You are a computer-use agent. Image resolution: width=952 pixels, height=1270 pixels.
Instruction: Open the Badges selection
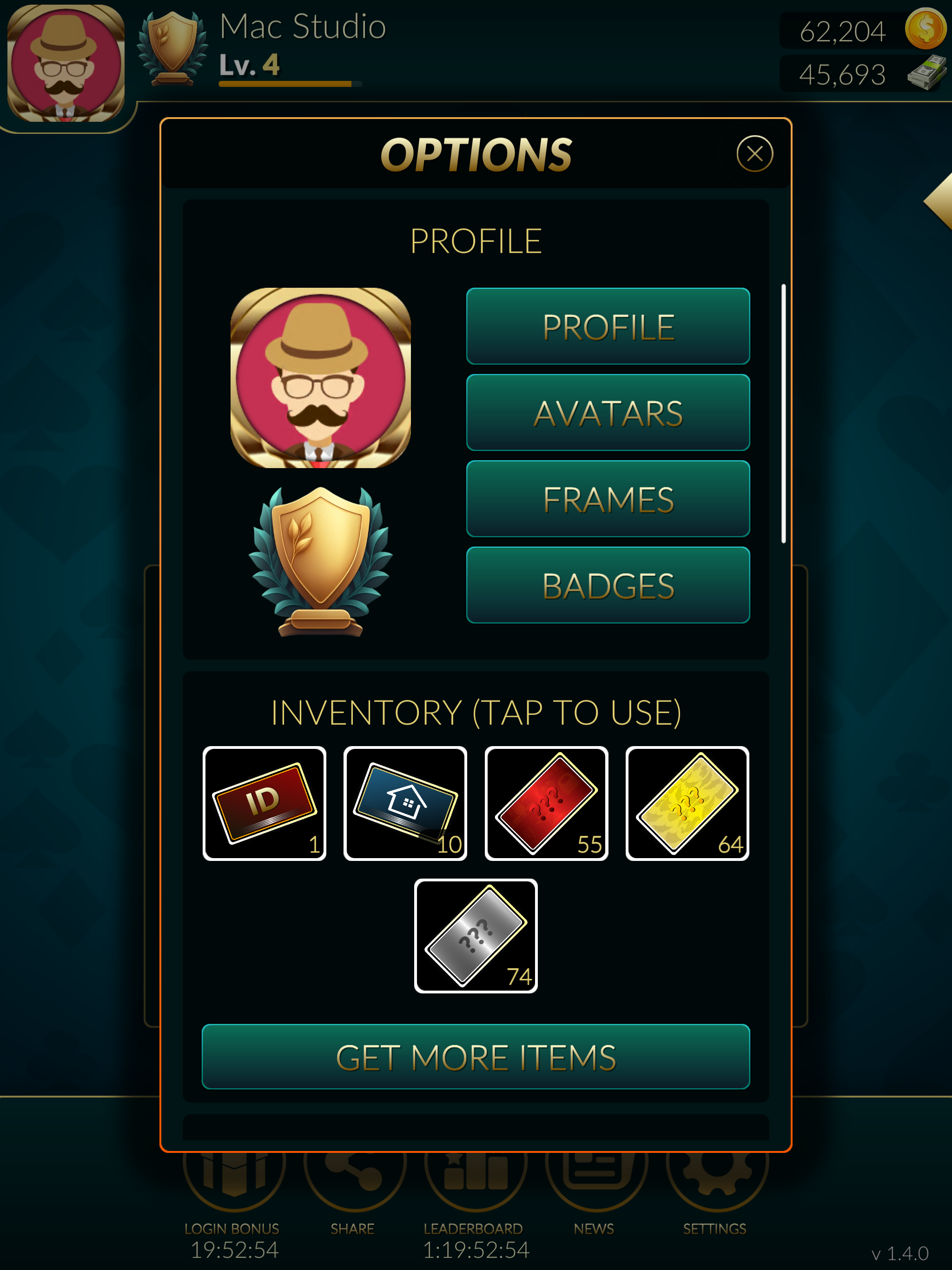[x=608, y=585]
